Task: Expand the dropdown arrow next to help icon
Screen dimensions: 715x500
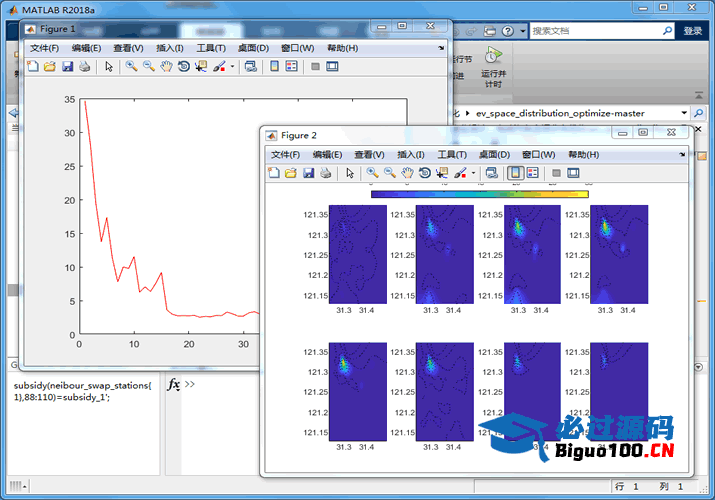Action: click(521, 31)
